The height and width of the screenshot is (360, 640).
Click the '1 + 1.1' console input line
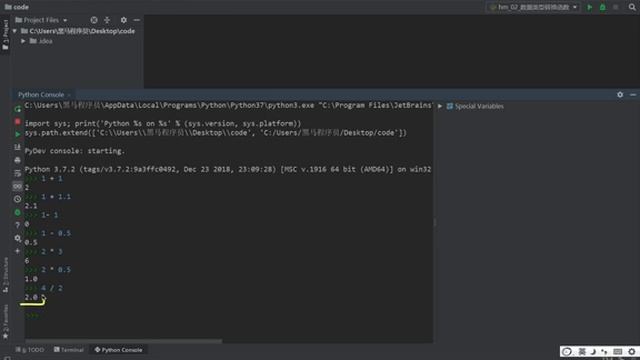coord(48,197)
